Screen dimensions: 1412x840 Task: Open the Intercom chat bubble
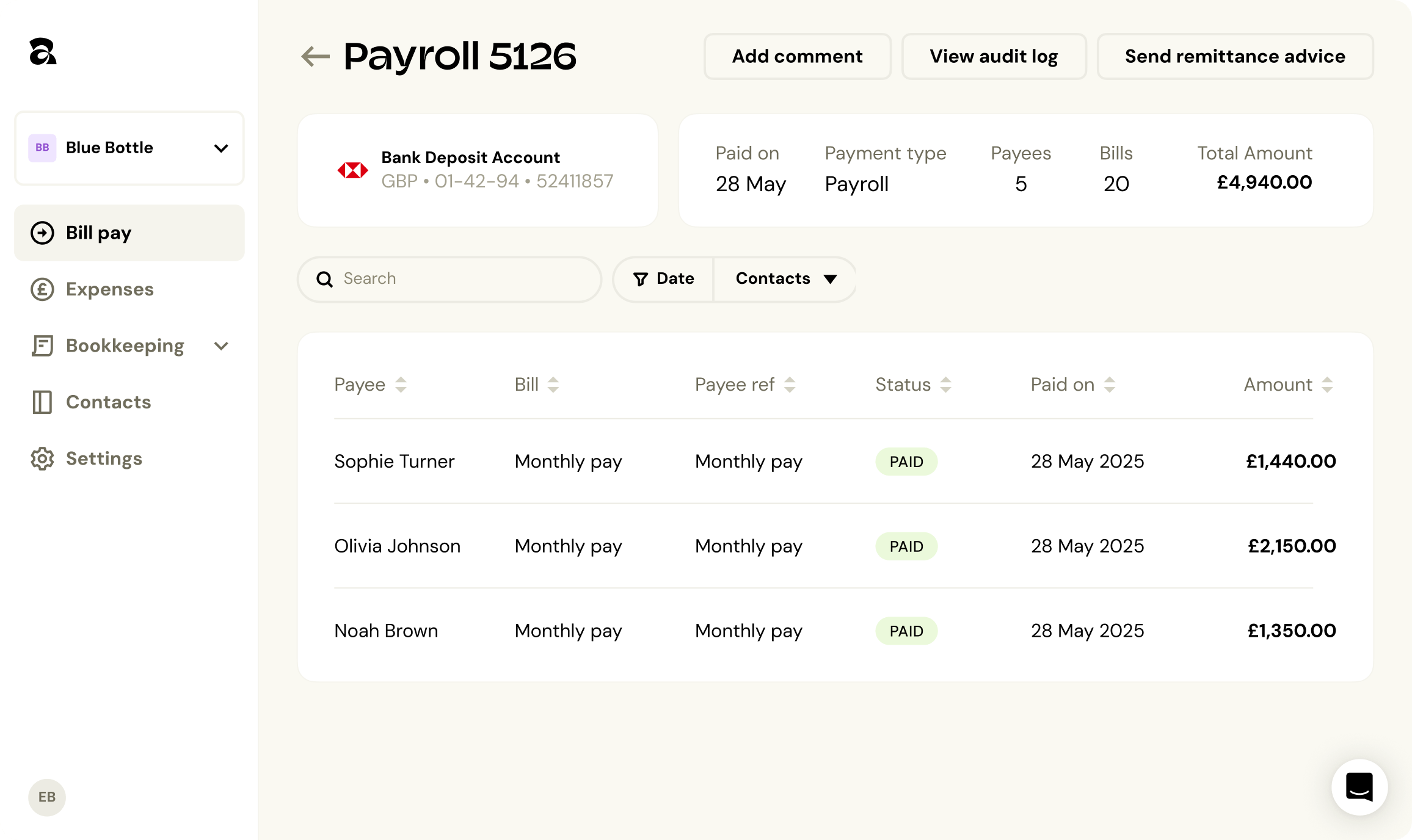1359,787
